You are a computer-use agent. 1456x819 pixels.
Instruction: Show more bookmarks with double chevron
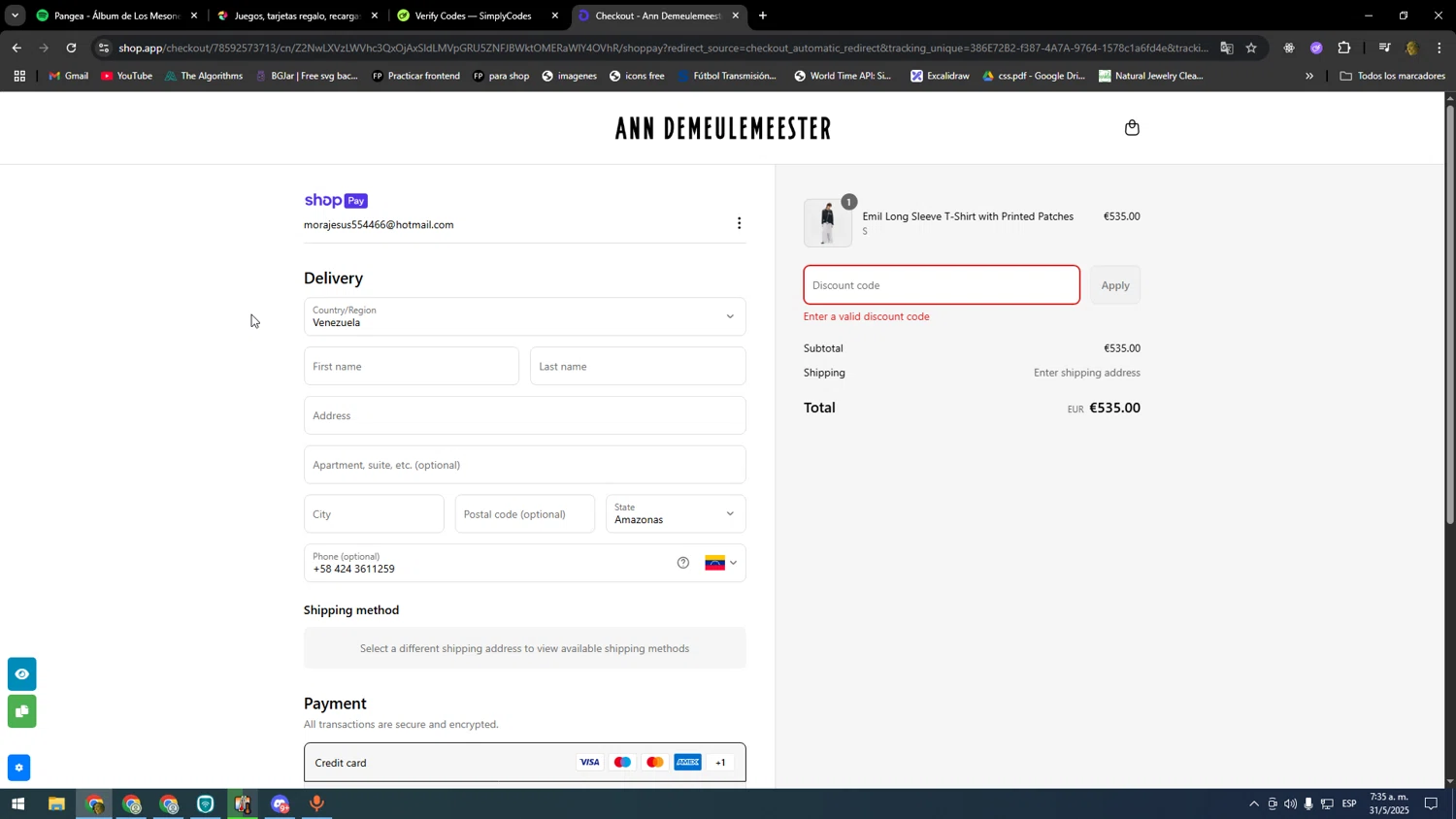pyautogui.click(x=1308, y=76)
